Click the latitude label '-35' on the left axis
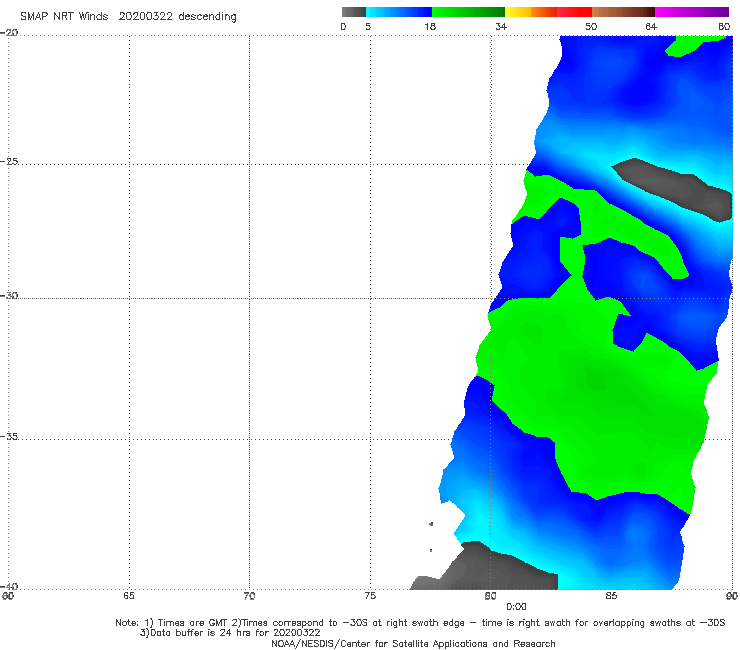740x650 pixels. [x=9, y=436]
